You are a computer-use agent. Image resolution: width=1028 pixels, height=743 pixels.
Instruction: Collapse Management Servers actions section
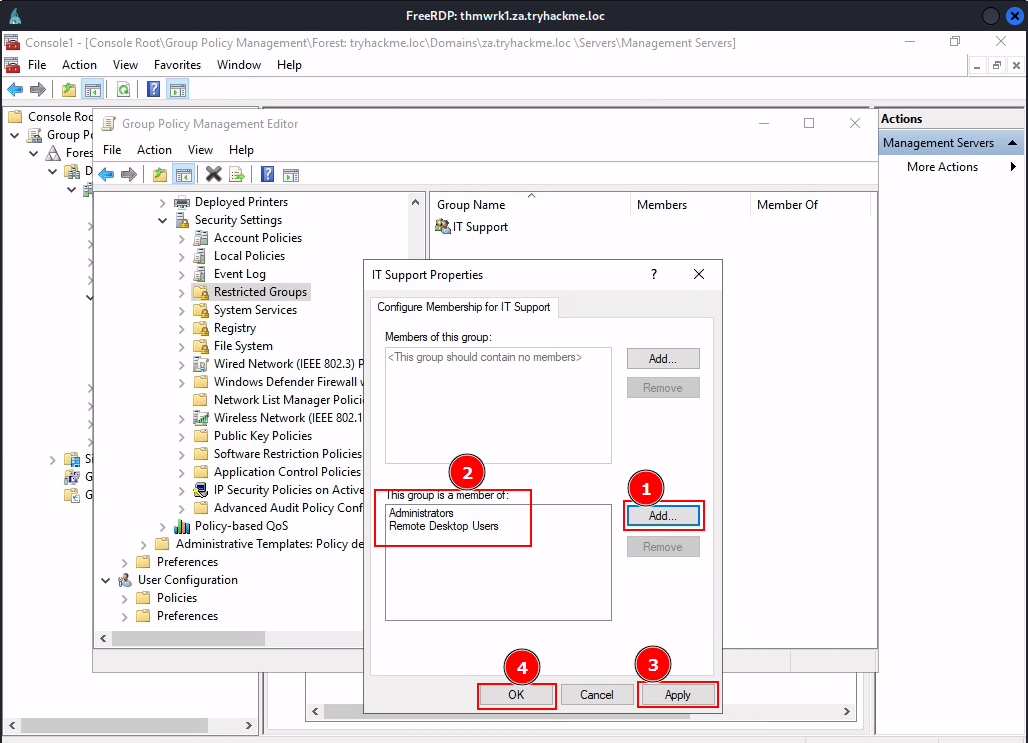tap(1012, 142)
